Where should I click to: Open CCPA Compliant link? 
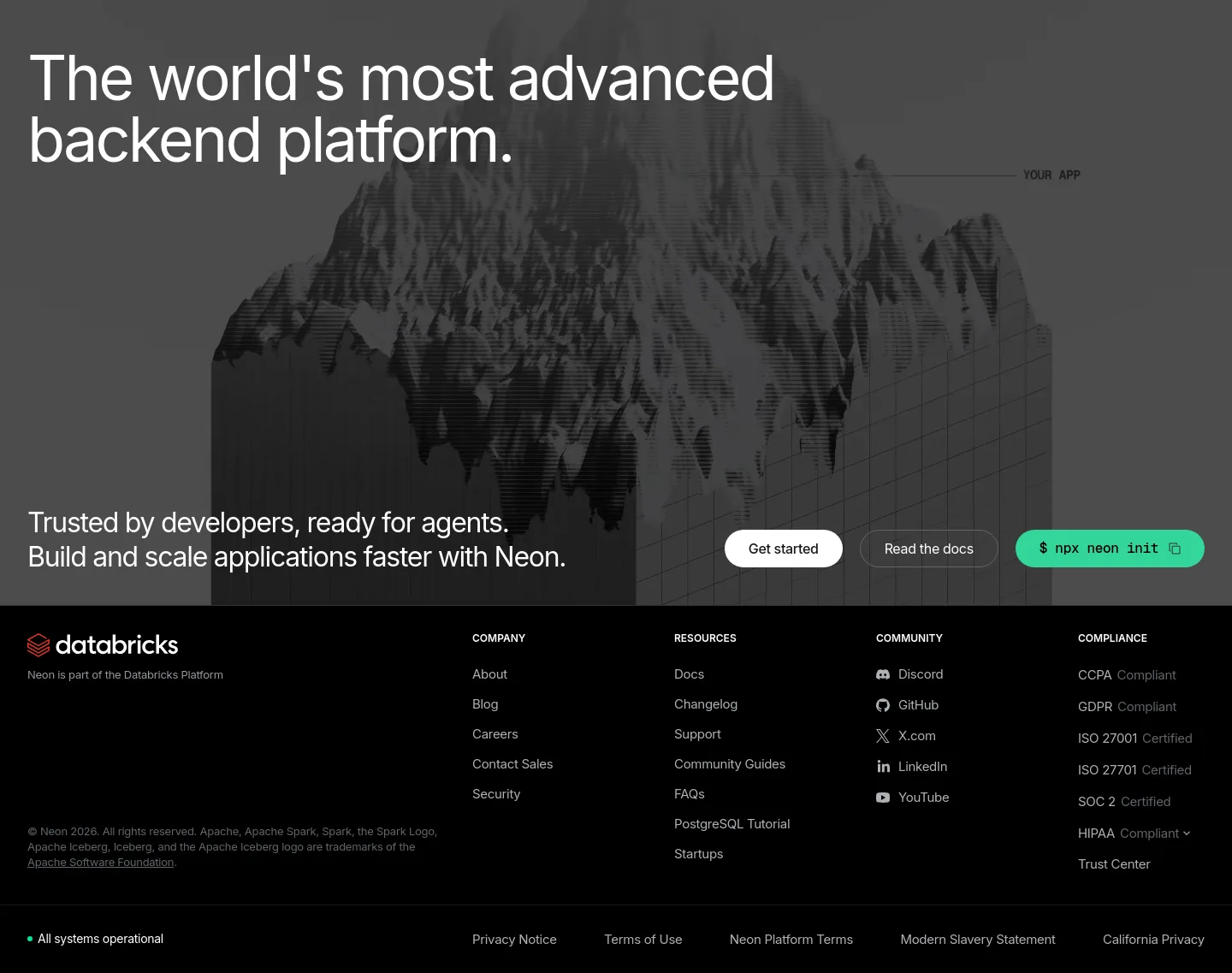tap(1127, 675)
